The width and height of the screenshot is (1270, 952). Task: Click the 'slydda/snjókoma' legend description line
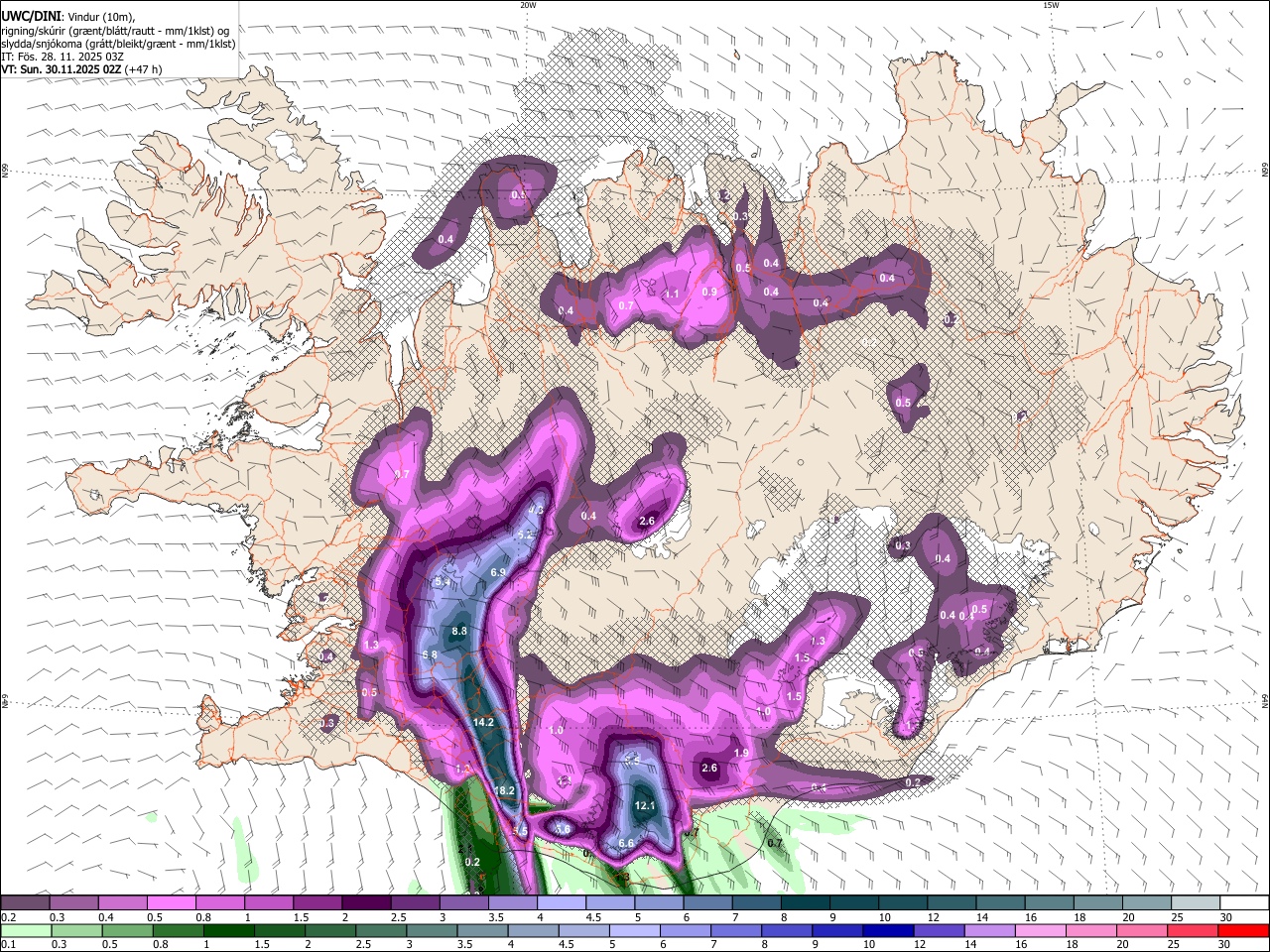click(118, 44)
